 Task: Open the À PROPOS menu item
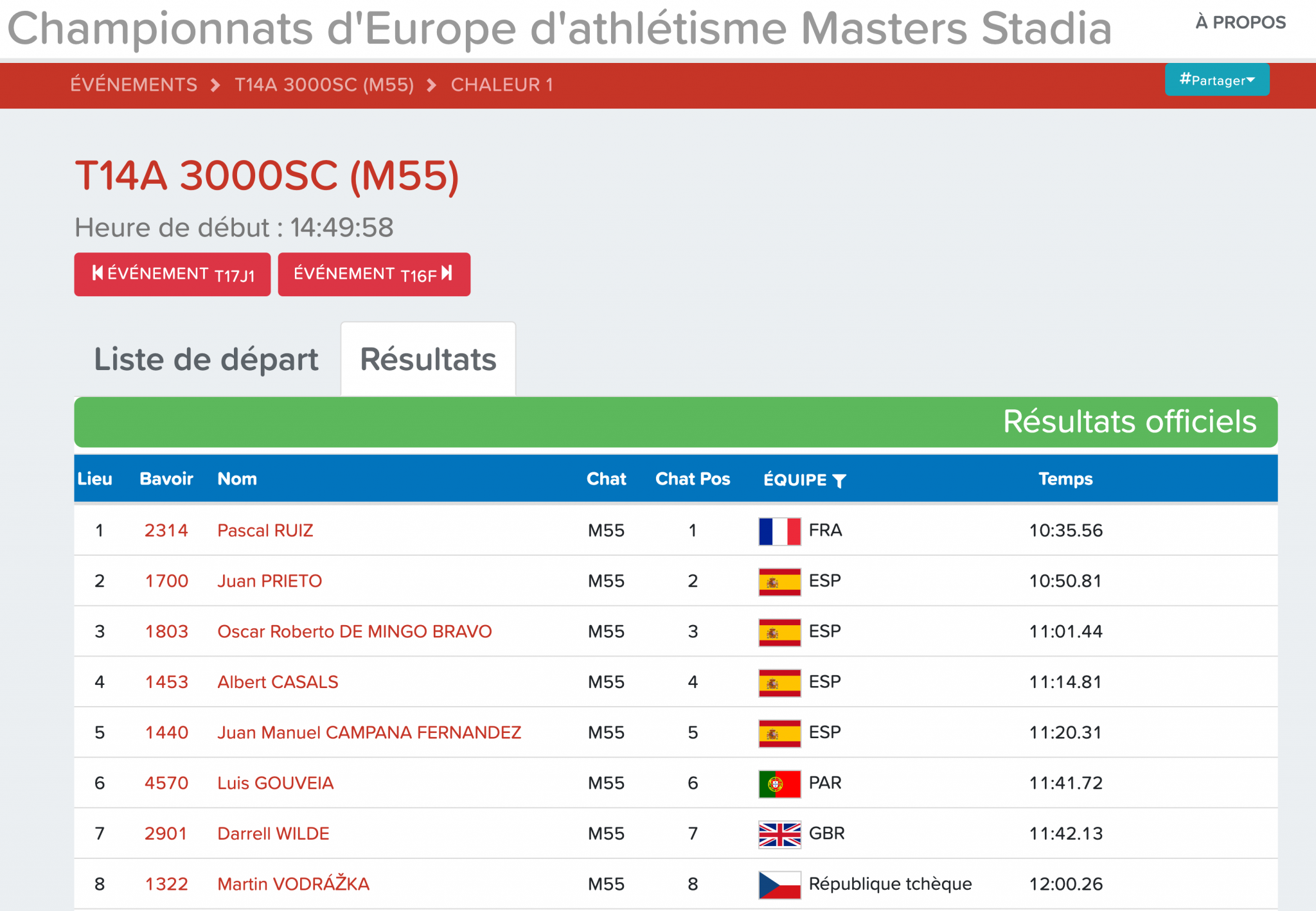click(1240, 22)
